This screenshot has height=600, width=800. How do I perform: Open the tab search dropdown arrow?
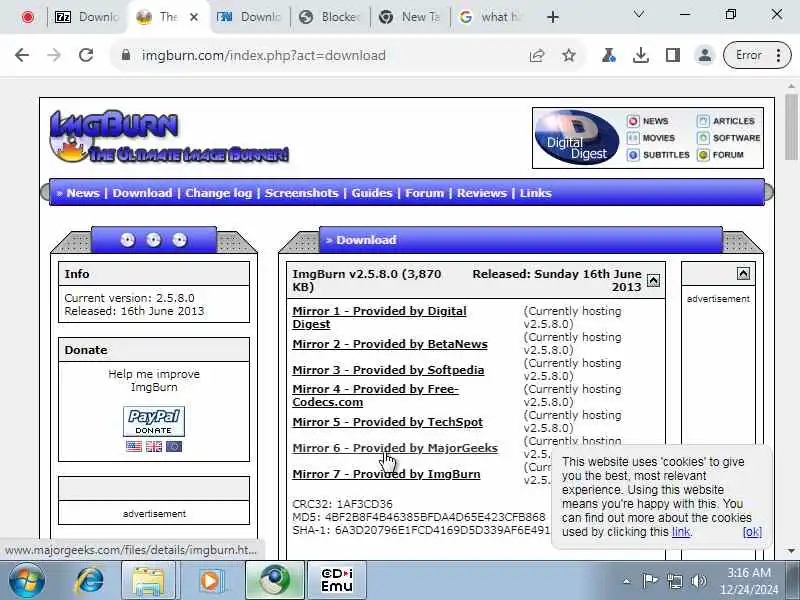pos(638,14)
